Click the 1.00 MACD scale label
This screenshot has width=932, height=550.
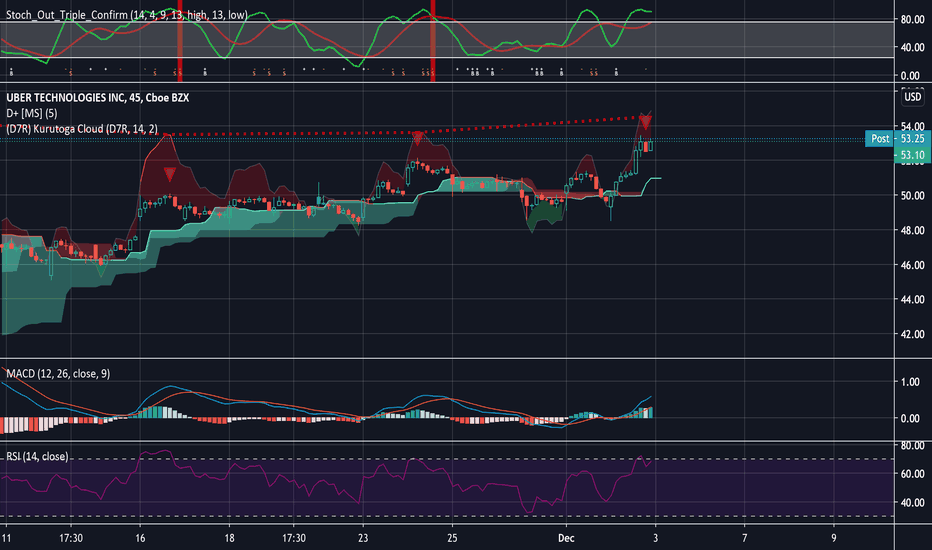pyautogui.click(x=910, y=382)
